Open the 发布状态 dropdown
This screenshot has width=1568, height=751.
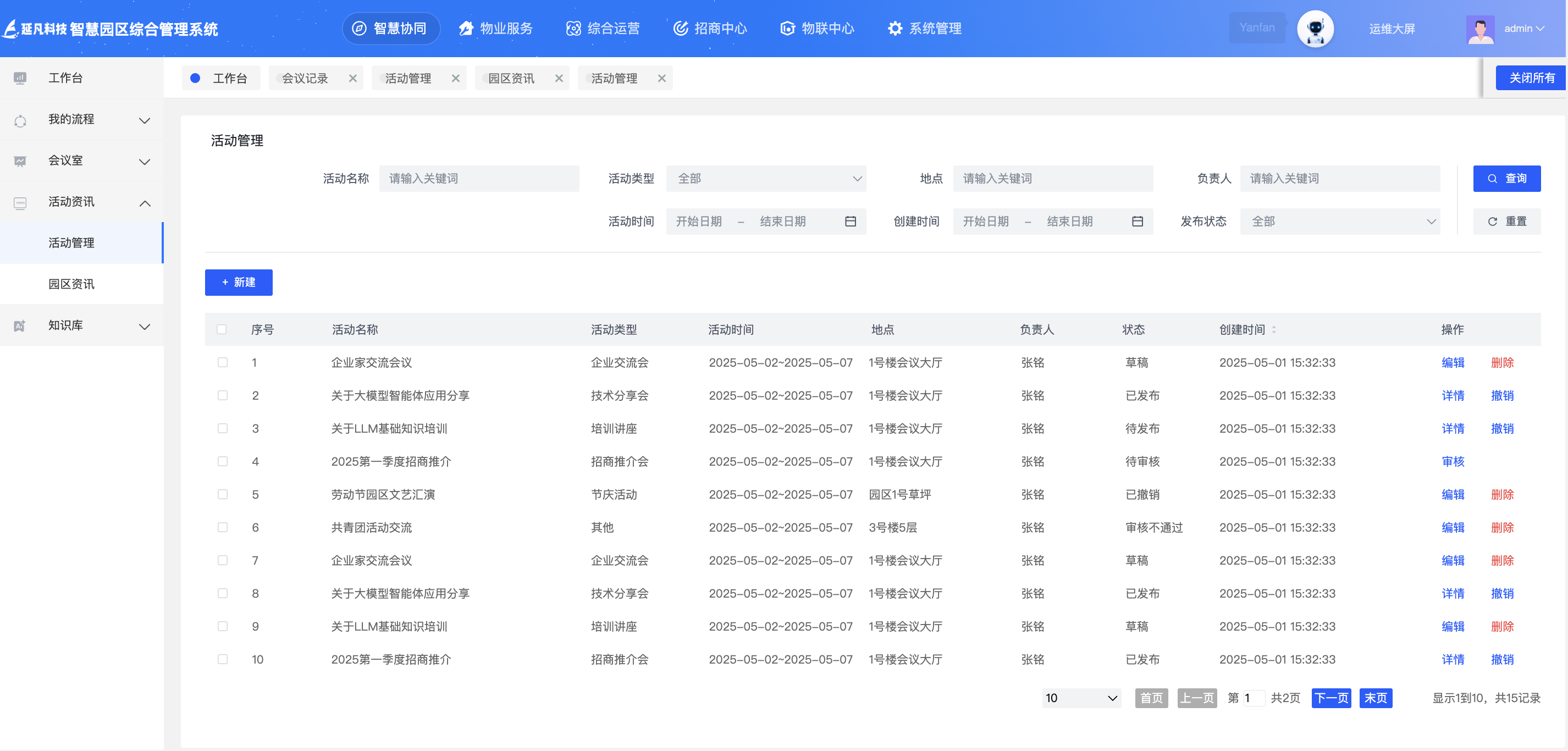[1340, 222]
